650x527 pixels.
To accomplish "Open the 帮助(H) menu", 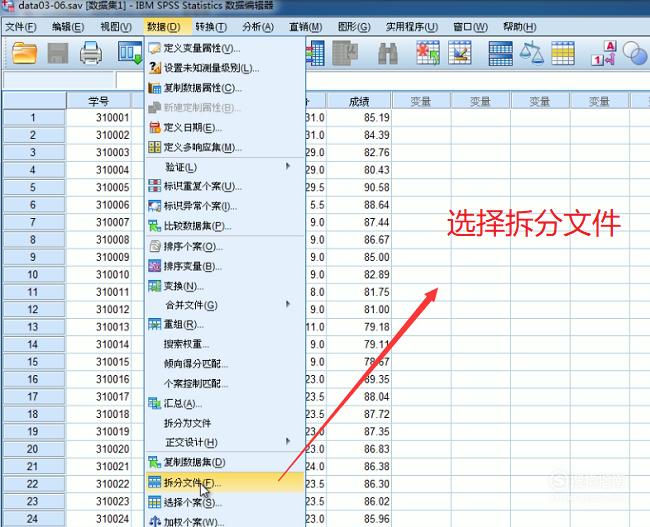I will pyautogui.click(x=519, y=27).
